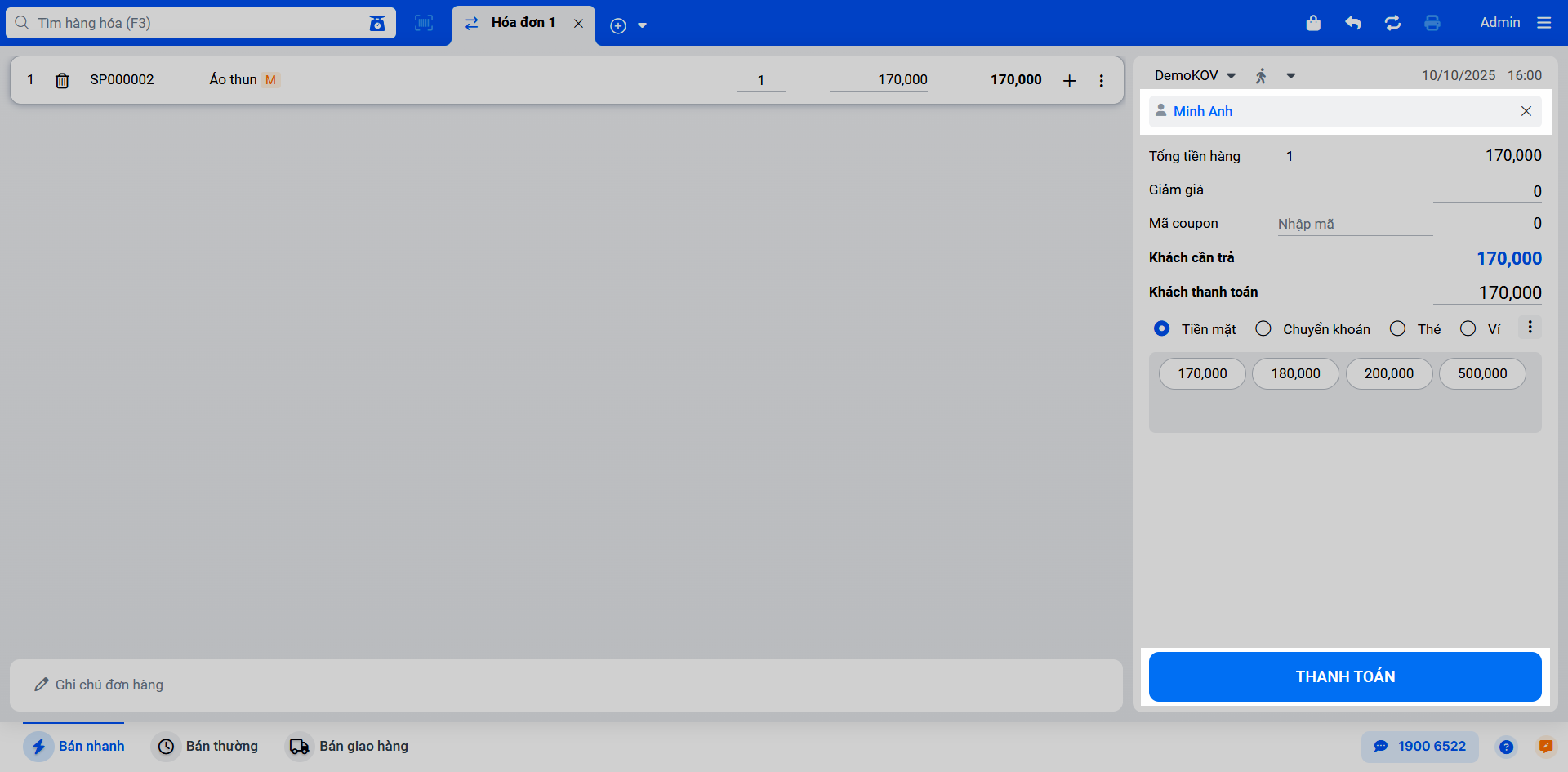Viewport: 1568px width, 772px height.
Task: Click the Khách cần trả amount 170,000
Action: [x=1509, y=259]
